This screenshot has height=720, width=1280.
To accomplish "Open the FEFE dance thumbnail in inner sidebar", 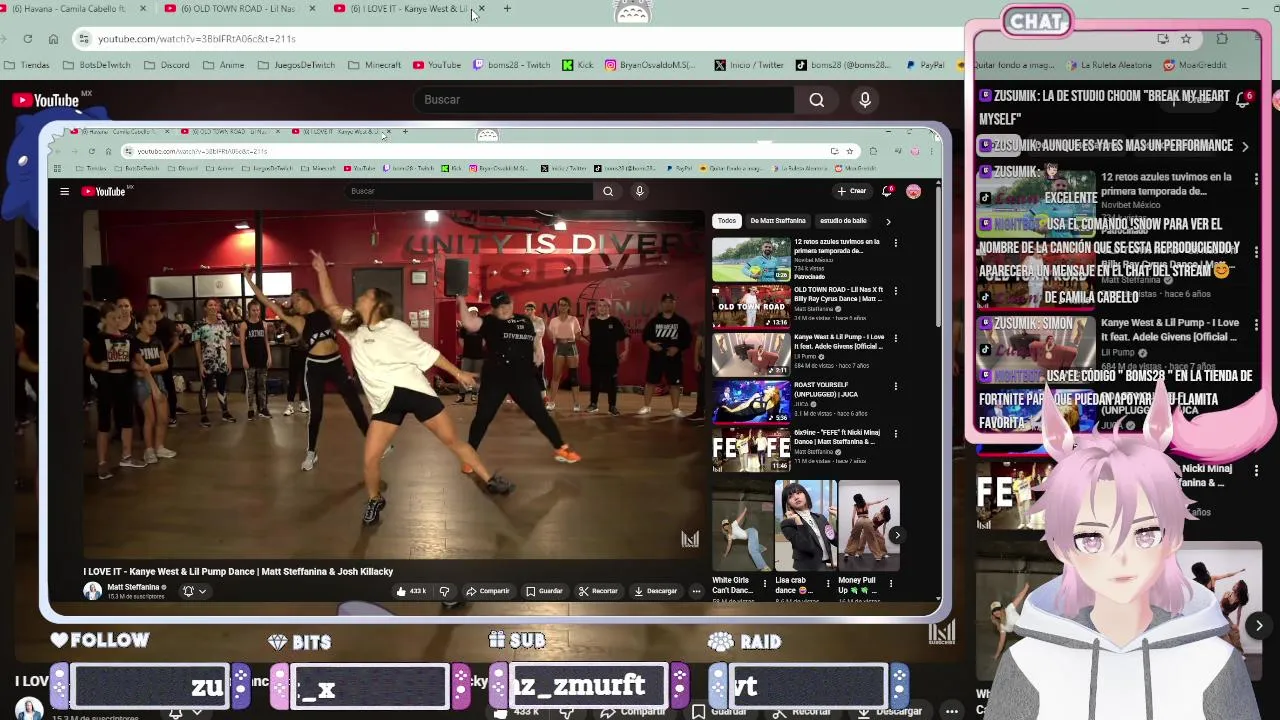I will [x=751, y=450].
